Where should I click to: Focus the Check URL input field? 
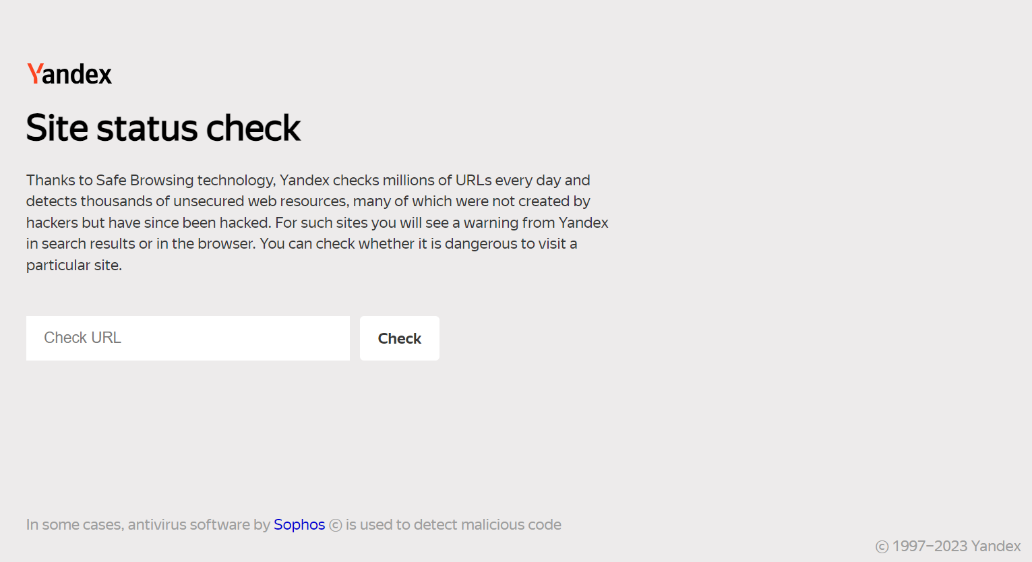click(x=188, y=338)
